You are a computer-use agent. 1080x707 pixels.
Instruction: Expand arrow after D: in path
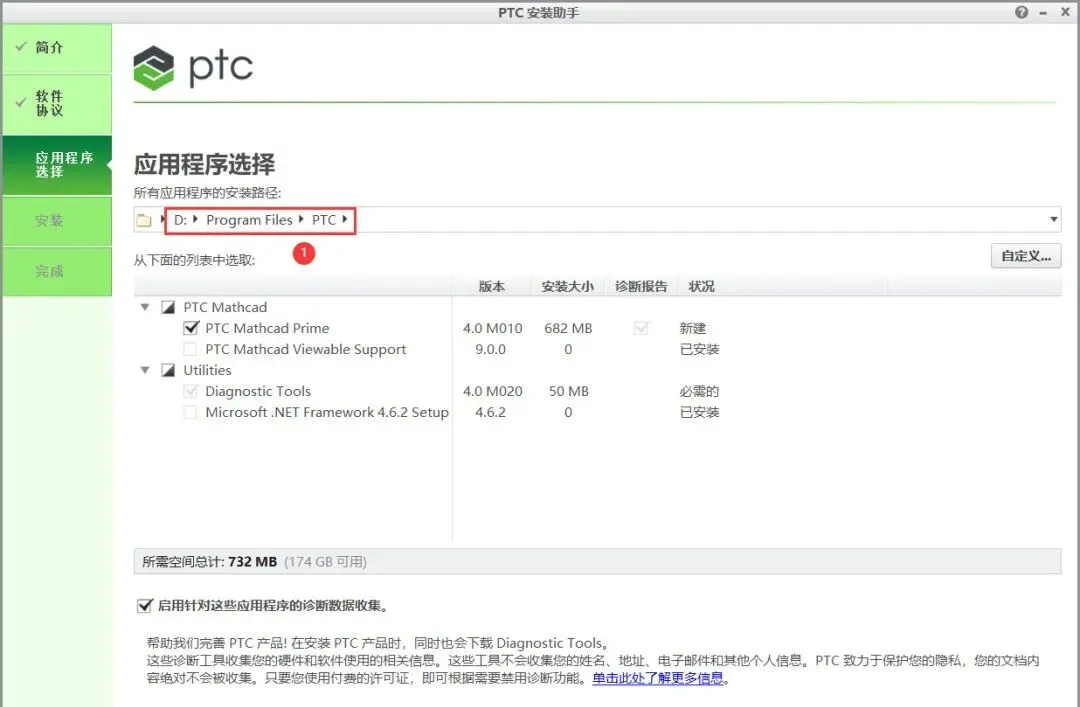point(196,219)
